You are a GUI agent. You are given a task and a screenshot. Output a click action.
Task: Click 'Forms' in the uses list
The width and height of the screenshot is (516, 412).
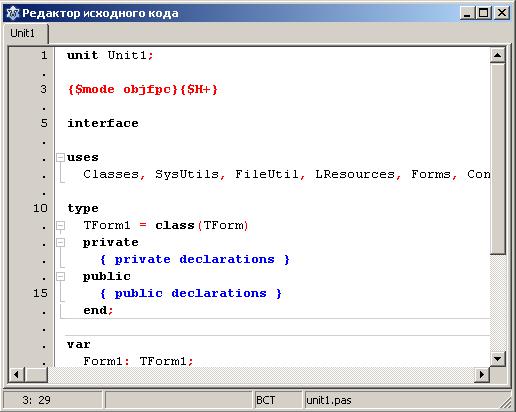431,174
